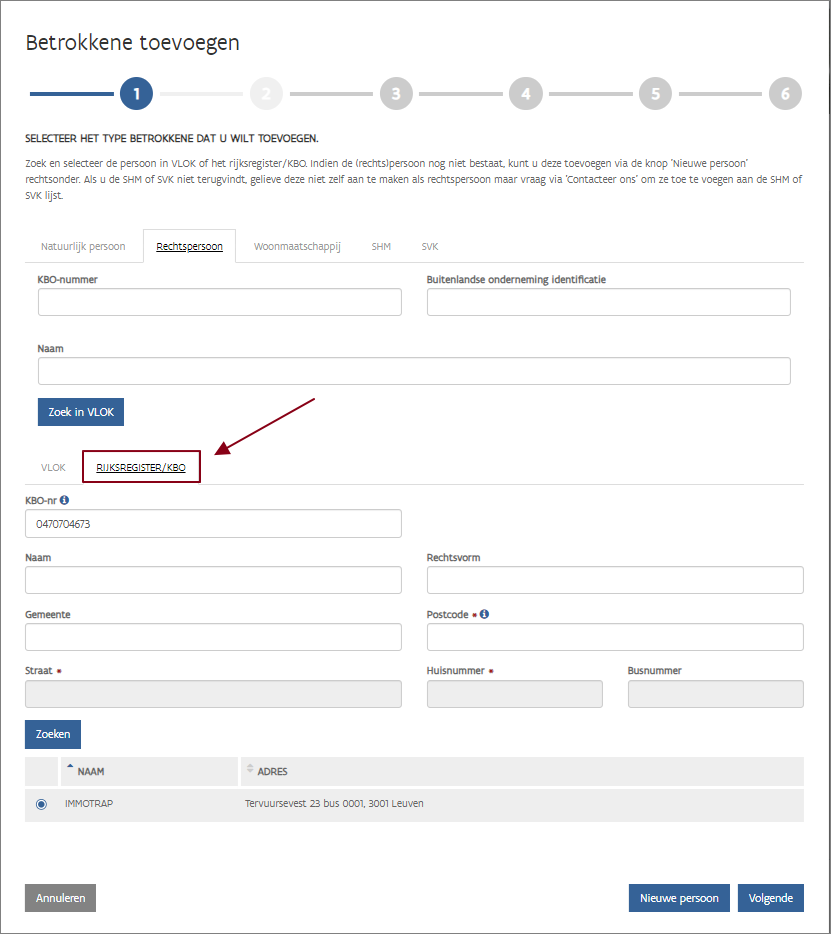Viewport: 831px width, 934px height.
Task: Switch to the VLOK results tab
Action: 53,467
